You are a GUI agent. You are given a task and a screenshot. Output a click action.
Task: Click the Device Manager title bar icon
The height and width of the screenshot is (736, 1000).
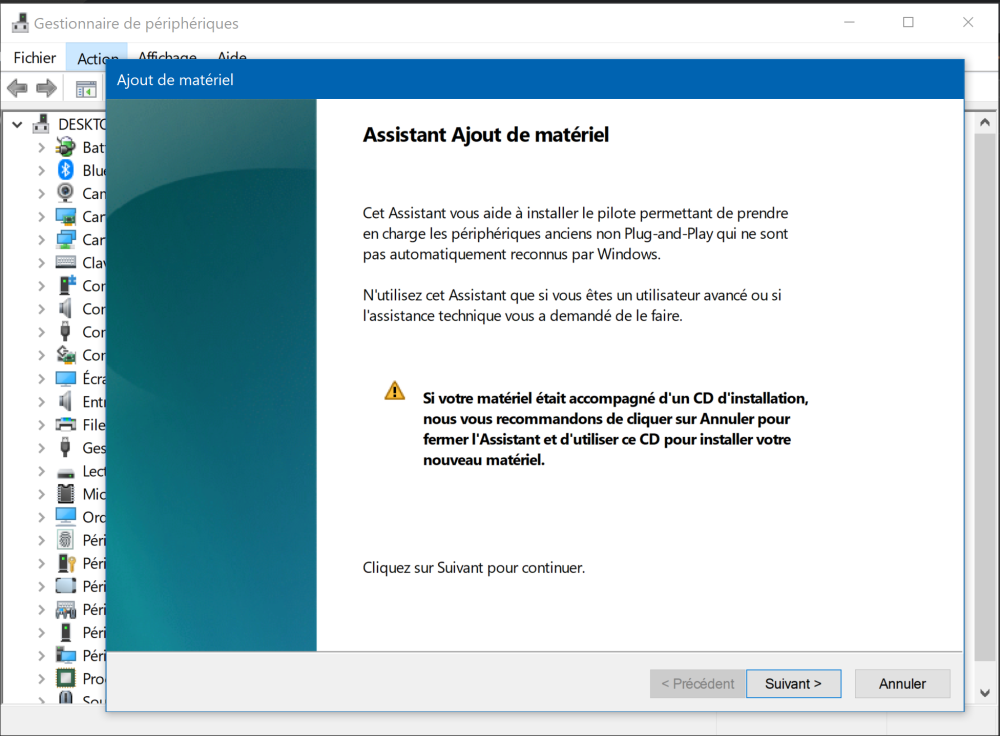point(20,23)
